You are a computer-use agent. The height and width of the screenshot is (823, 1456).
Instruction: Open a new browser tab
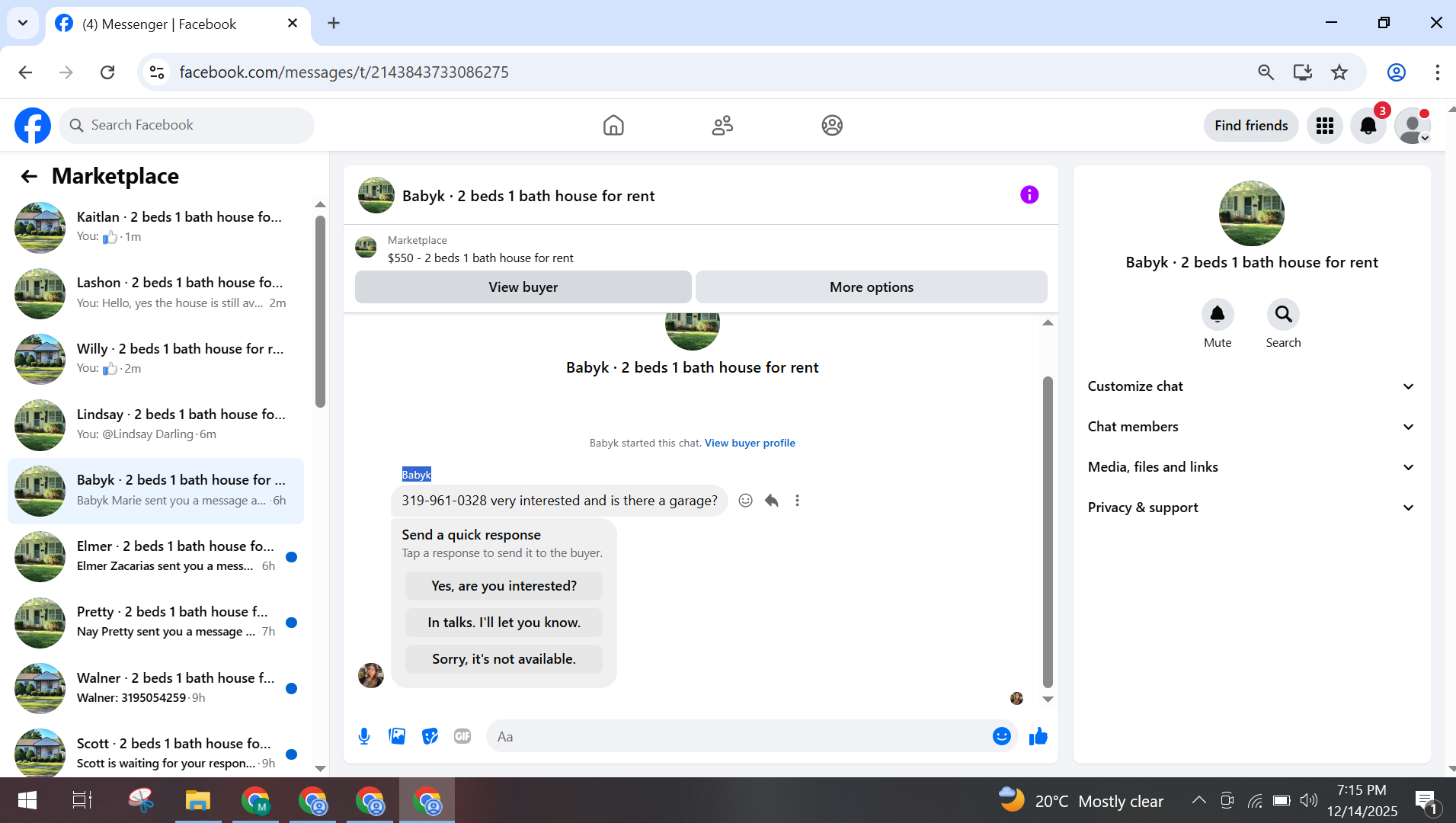pos(334,23)
